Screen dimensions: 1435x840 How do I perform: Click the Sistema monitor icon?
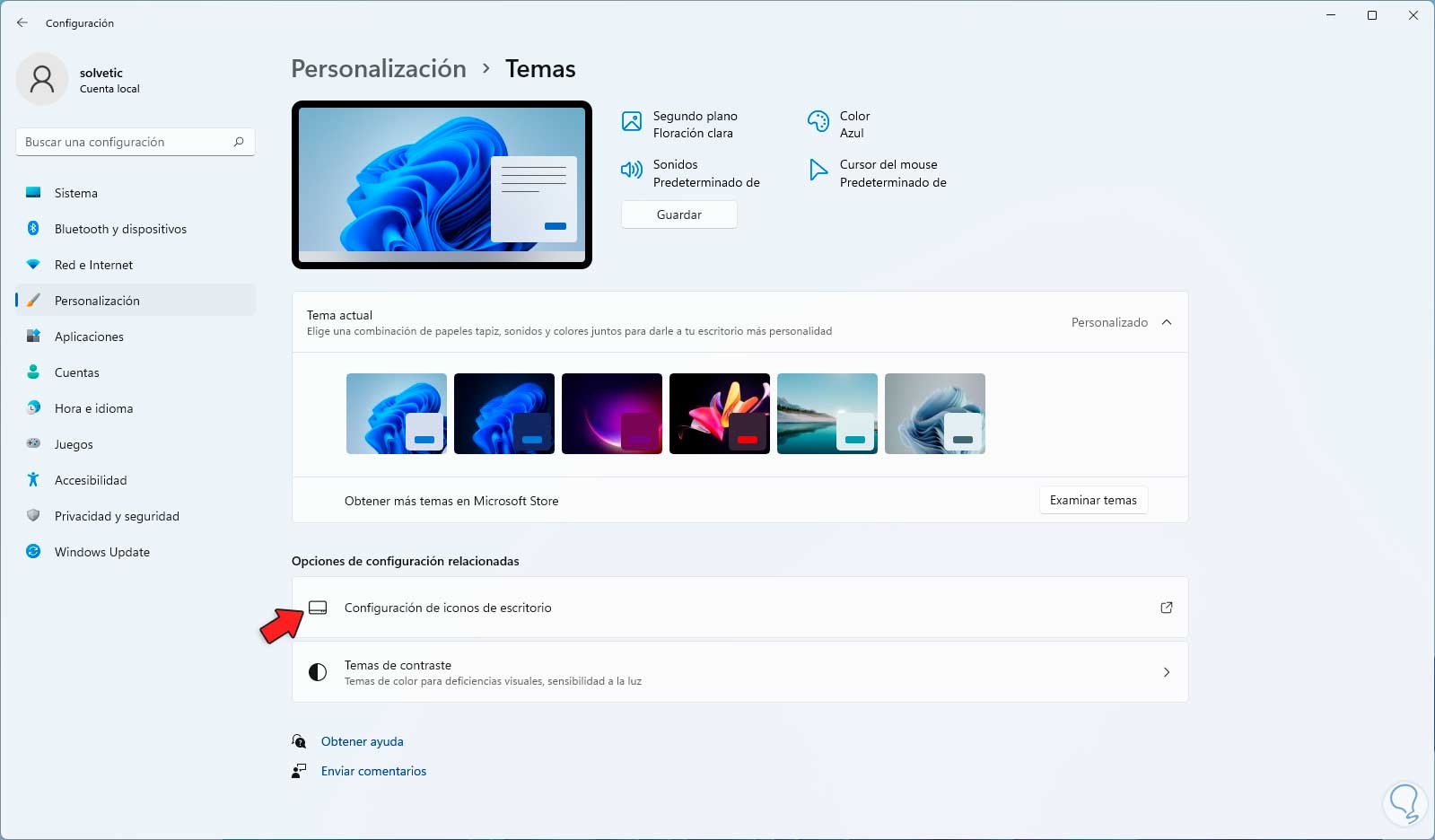[x=33, y=193]
